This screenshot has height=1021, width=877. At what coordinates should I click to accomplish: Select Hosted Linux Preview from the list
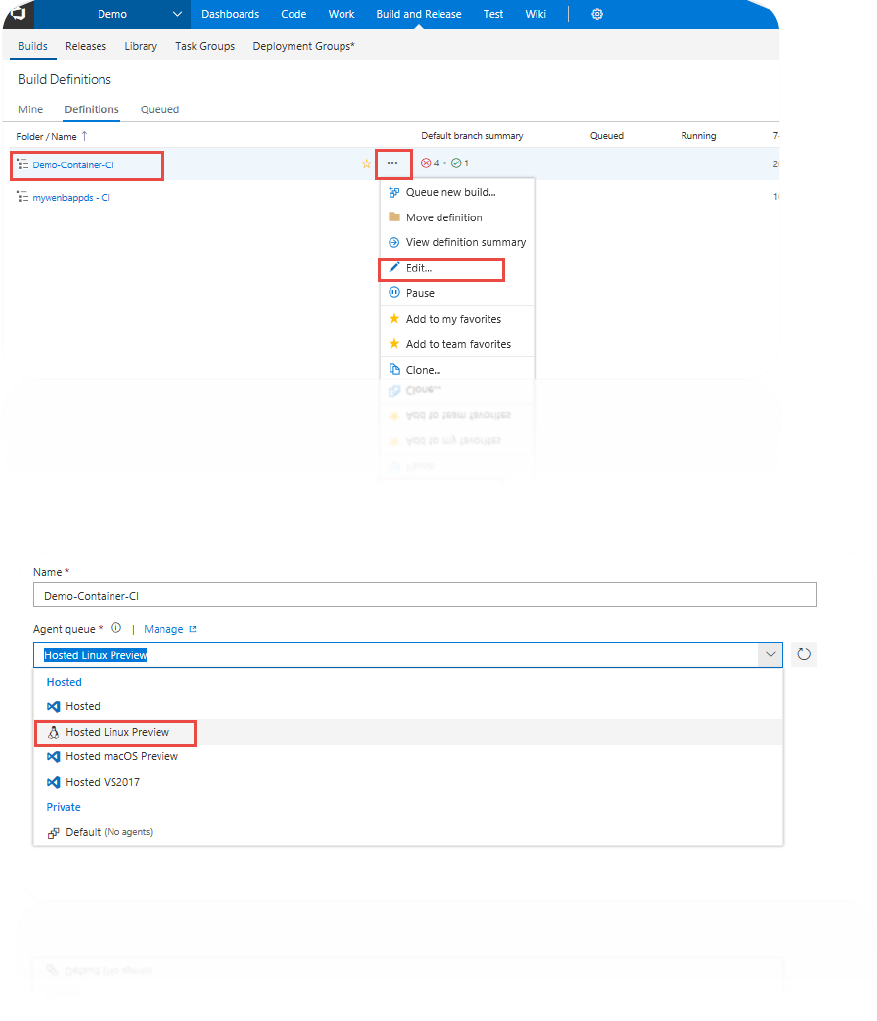(117, 732)
